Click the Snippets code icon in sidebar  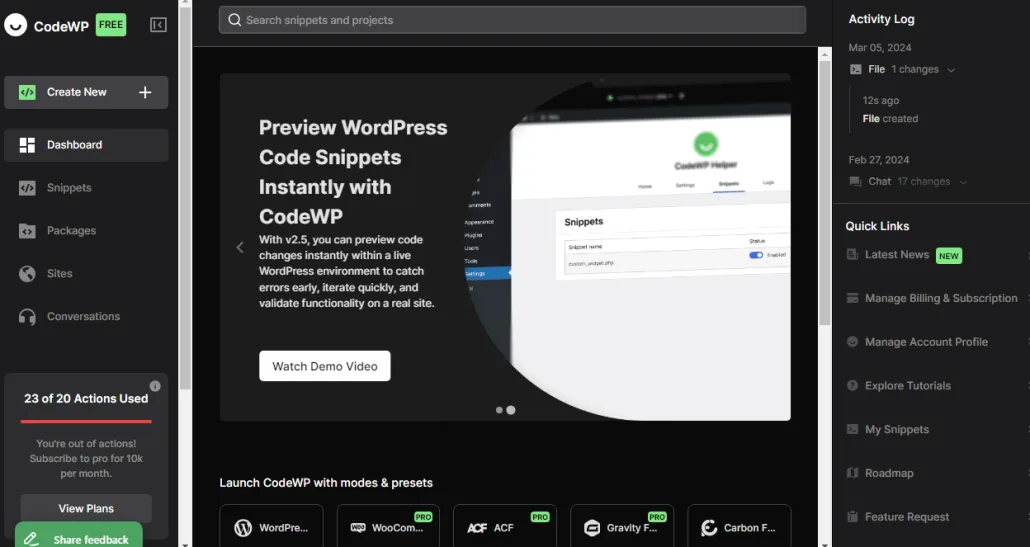(x=27, y=188)
